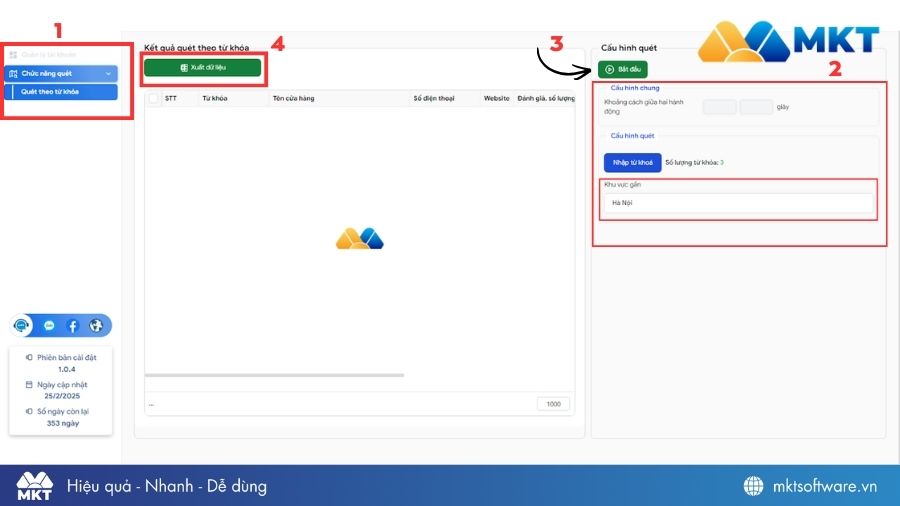Click the customer support headset icon
This screenshot has width=900, height=506.
23,326
